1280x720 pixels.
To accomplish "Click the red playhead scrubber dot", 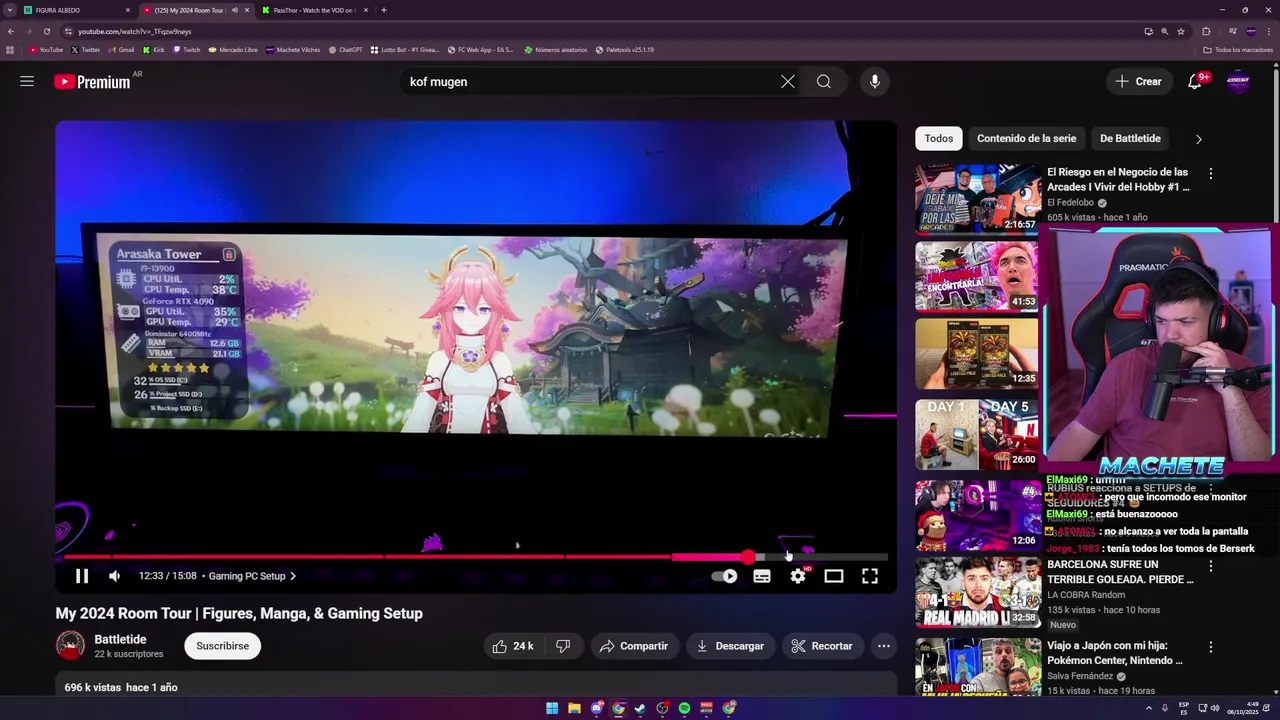I will pyautogui.click(x=748, y=557).
